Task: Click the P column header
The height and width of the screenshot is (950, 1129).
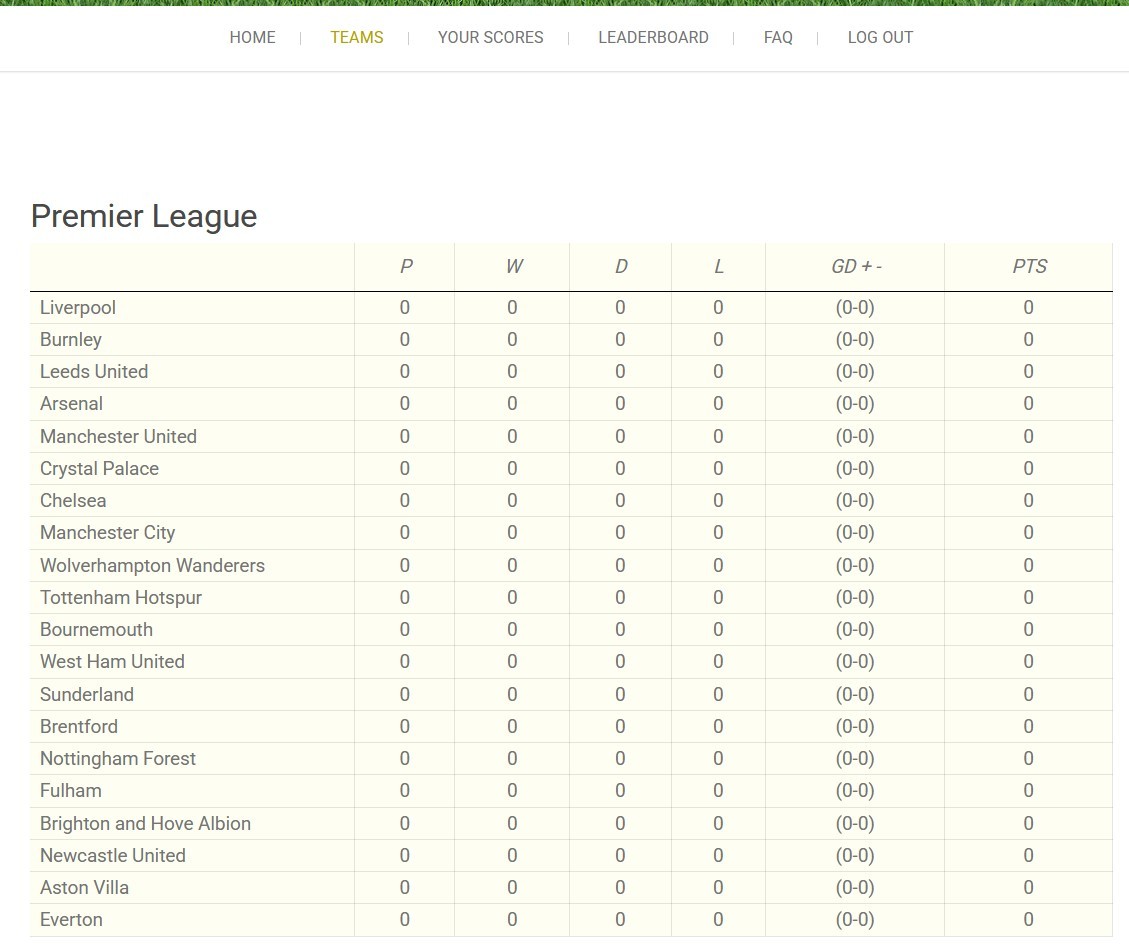Action: click(x=405, y=266)
